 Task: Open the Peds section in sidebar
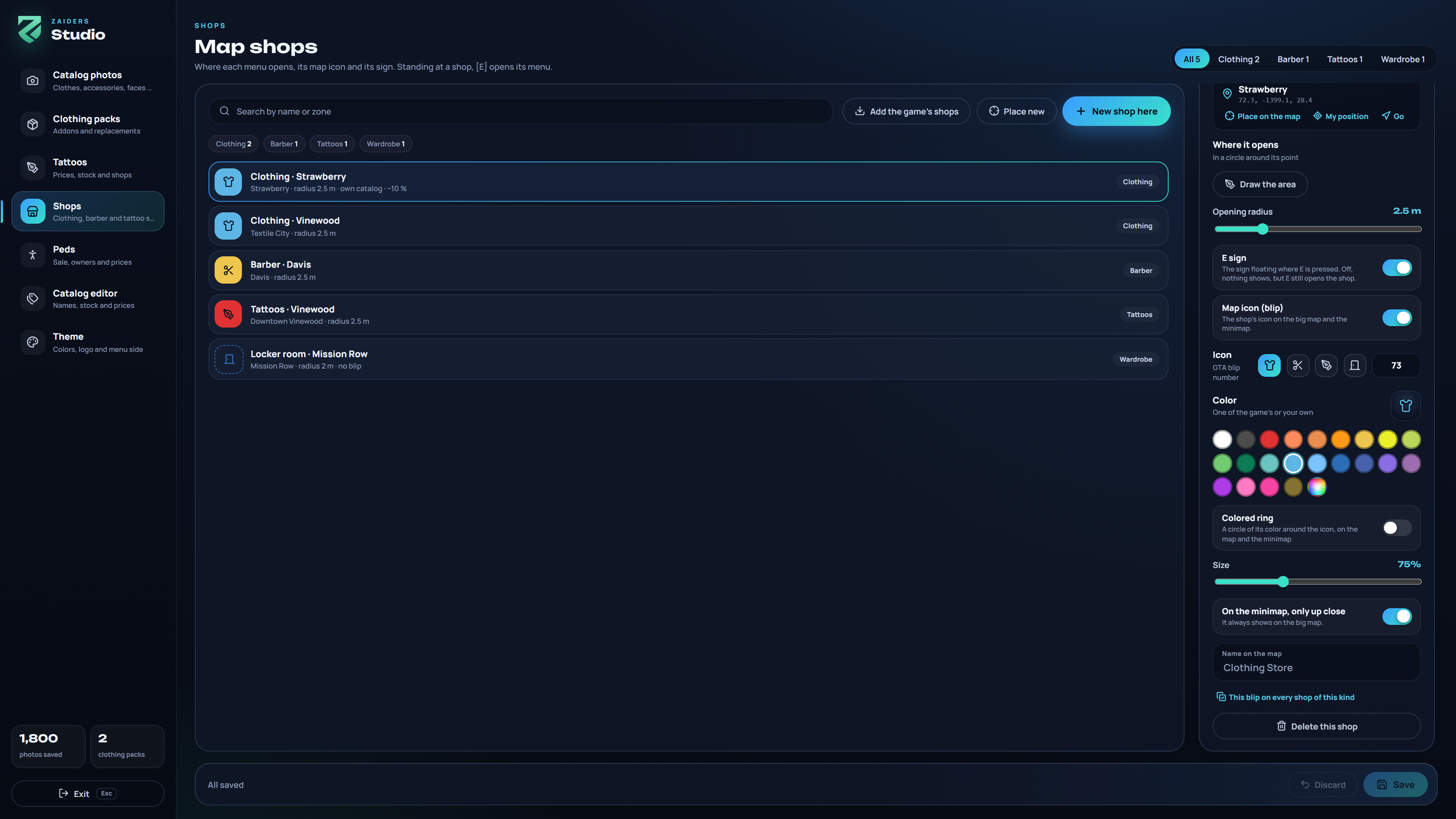(88, 255)
